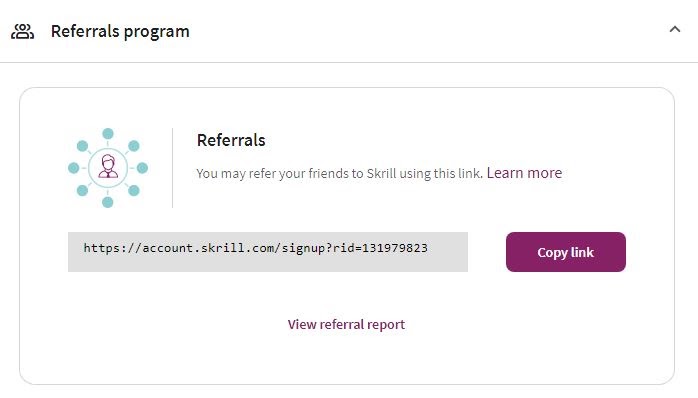Screen dimensions: 698x398
Task: Collapse the Referrals program section chevron
Action: 675,30
